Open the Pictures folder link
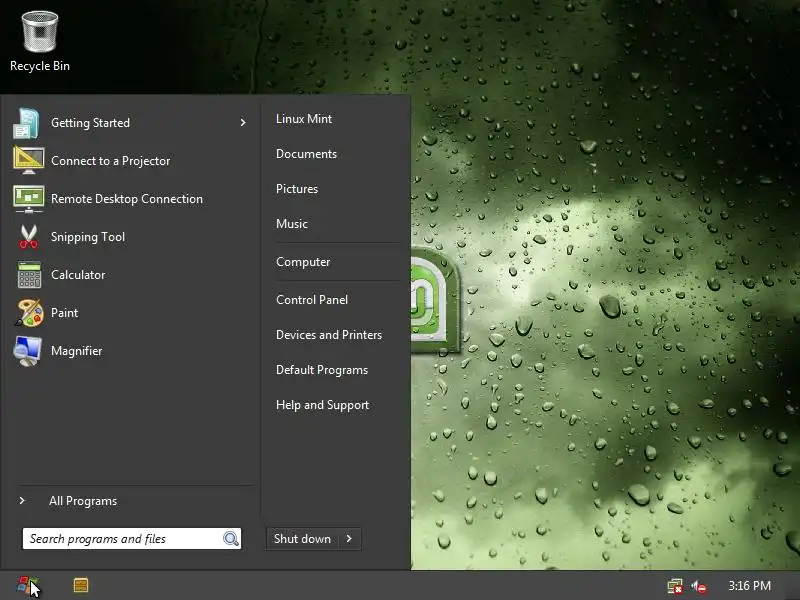The image size is (800, 600). (297, 189)
